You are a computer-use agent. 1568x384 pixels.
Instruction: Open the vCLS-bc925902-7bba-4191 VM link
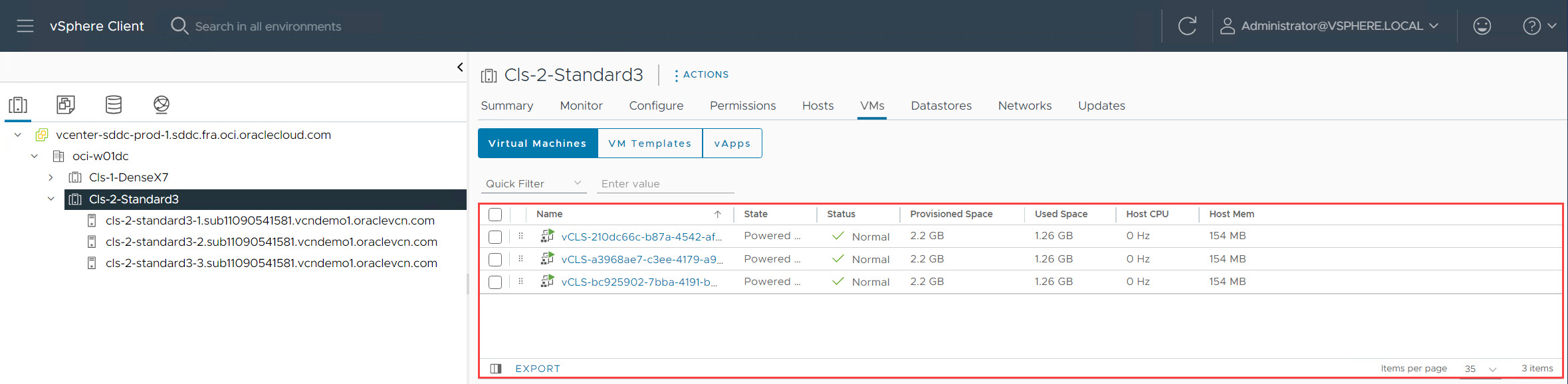click(639, 282)
